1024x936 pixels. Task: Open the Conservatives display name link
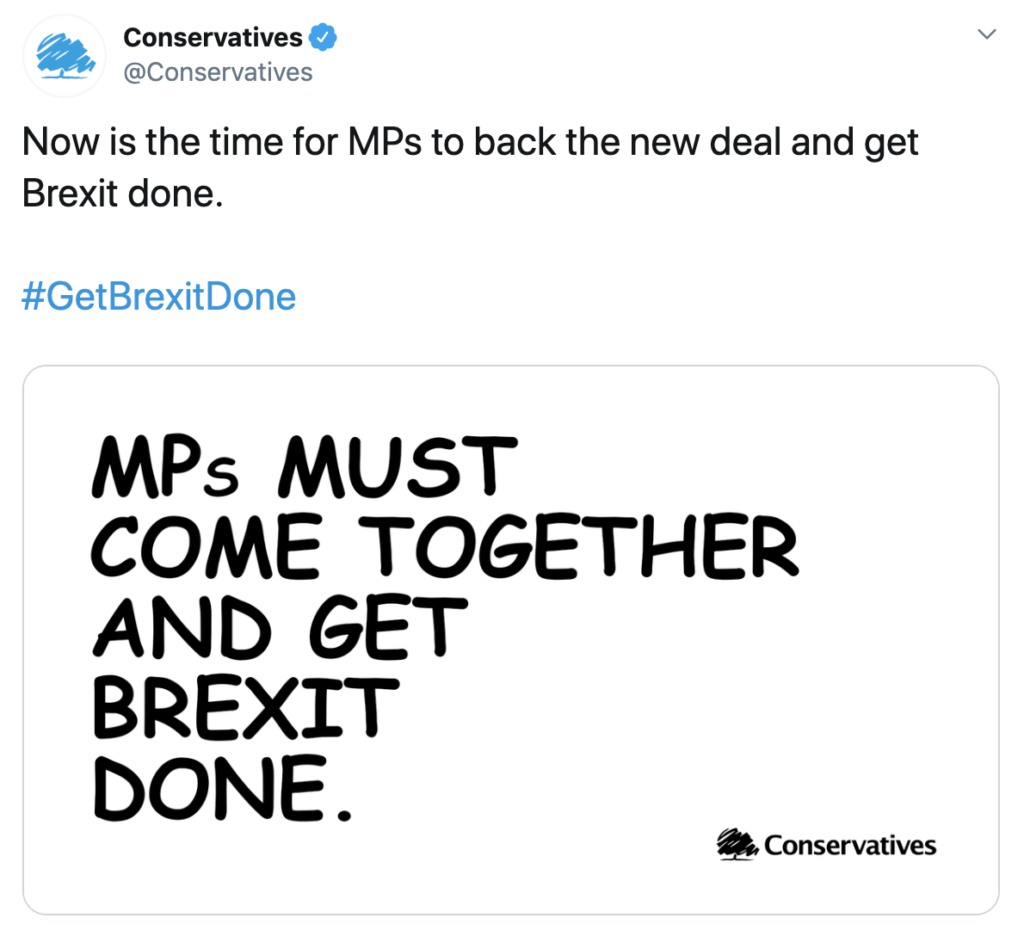point(212,39)
